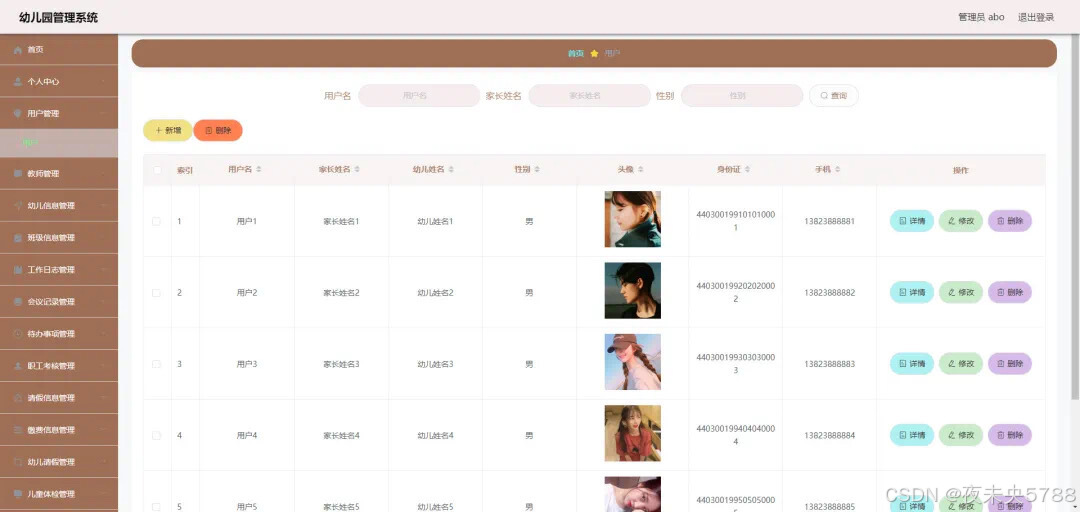The width and height of the screenshot is (1080, 512).
Task: Expand the 工作日志管理 submenu arrow
Action: click(x=102, y=269)
